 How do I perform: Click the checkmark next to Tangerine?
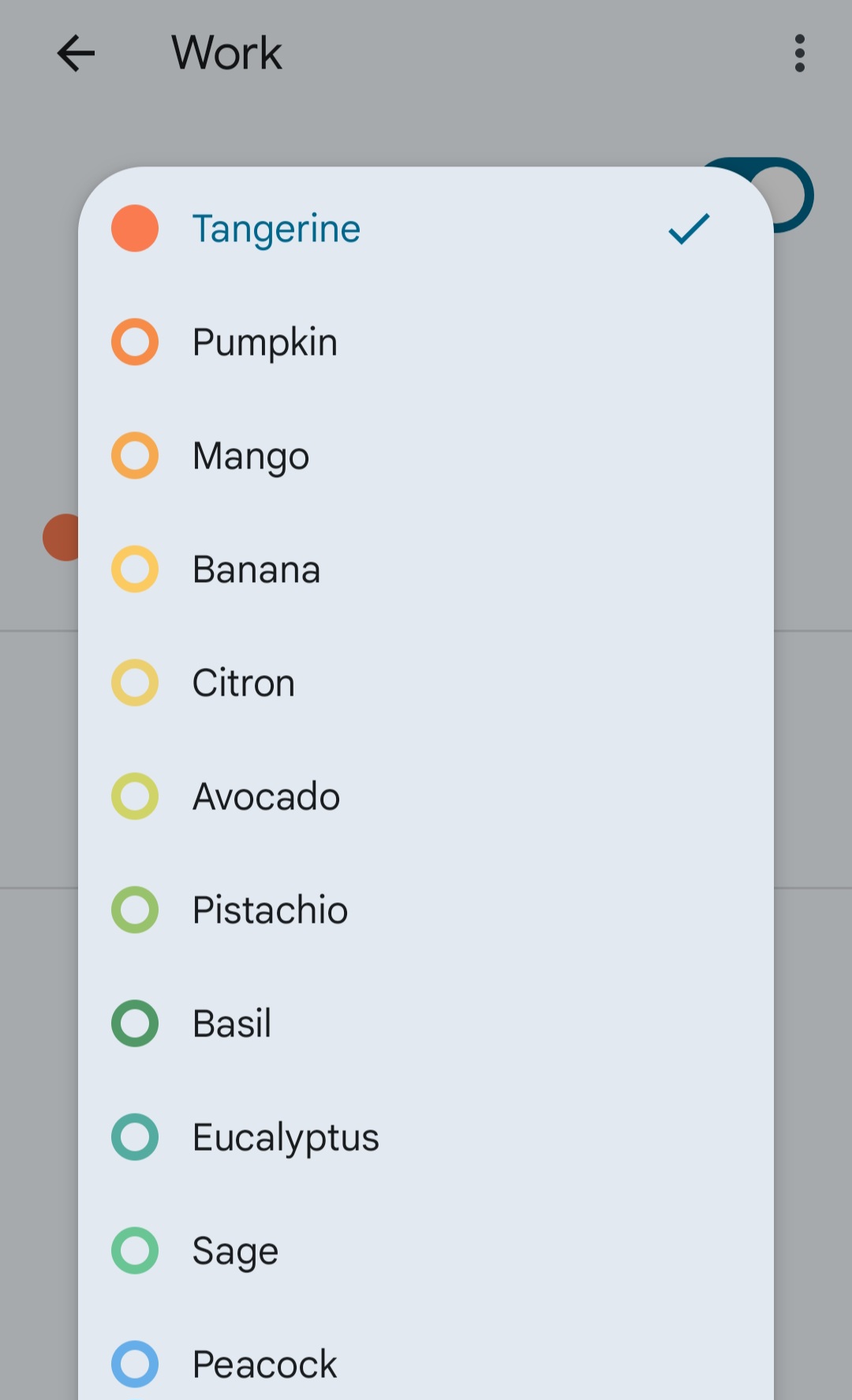pos(687,229)
